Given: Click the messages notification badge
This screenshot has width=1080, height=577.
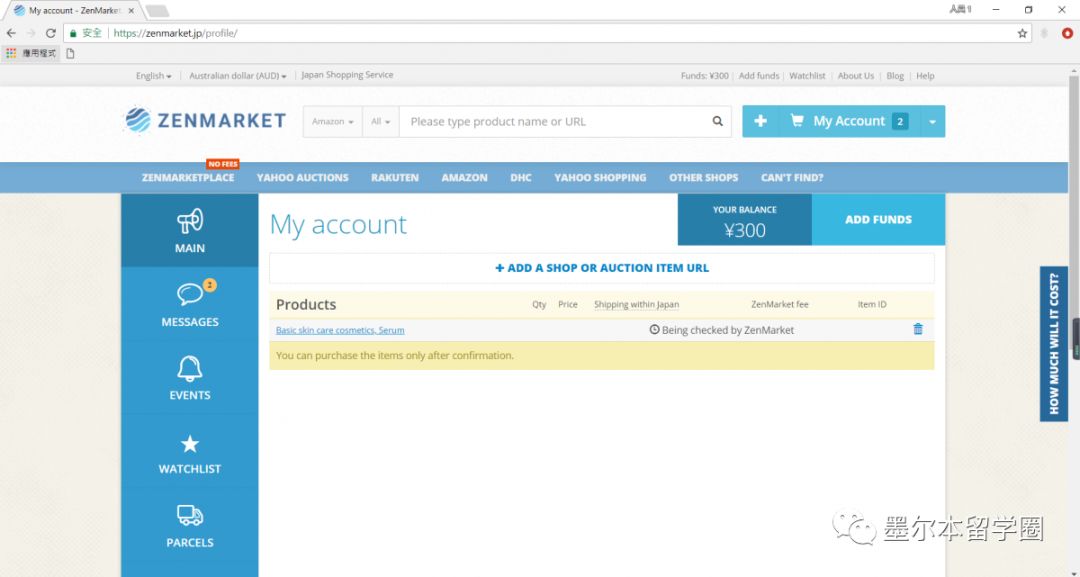Looking at the screenshot, I should pos(210,284).
